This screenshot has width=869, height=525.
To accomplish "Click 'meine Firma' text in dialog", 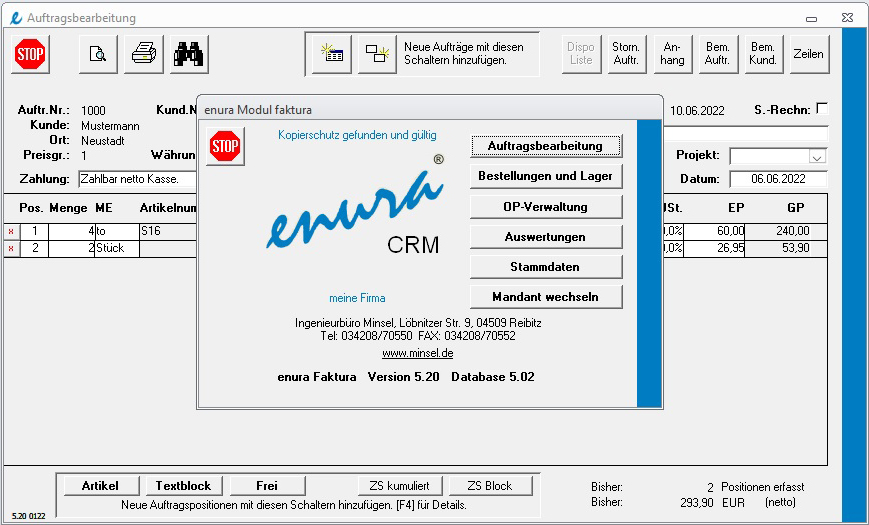I will (357, 298).
